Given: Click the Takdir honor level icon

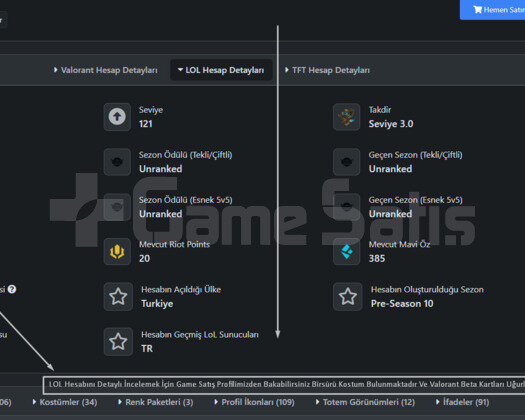Looking at the screenshot, I should 347,117.
